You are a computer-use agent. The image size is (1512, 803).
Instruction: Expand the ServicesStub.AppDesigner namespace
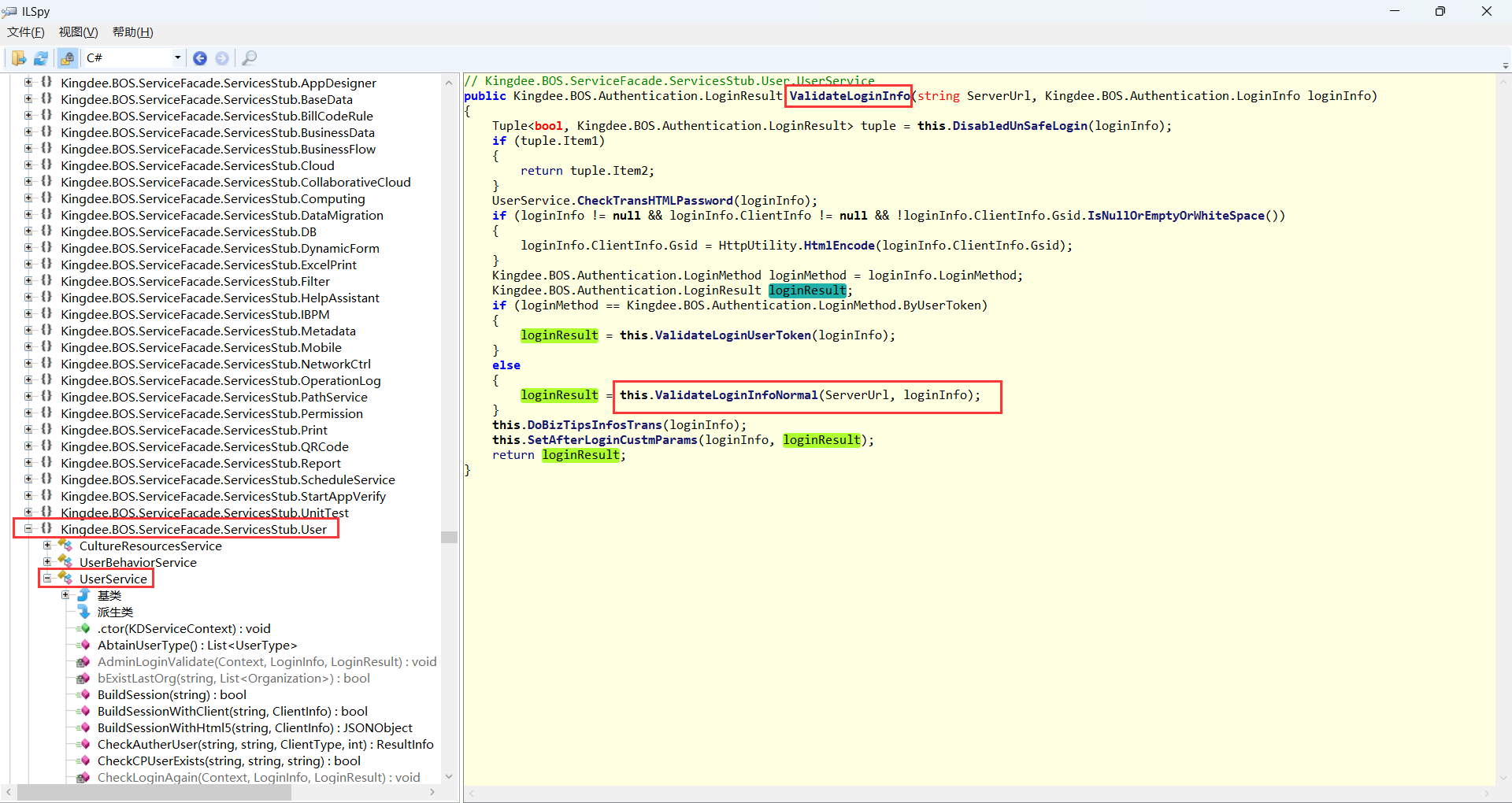pyautogui.click(x=28, y=83)
